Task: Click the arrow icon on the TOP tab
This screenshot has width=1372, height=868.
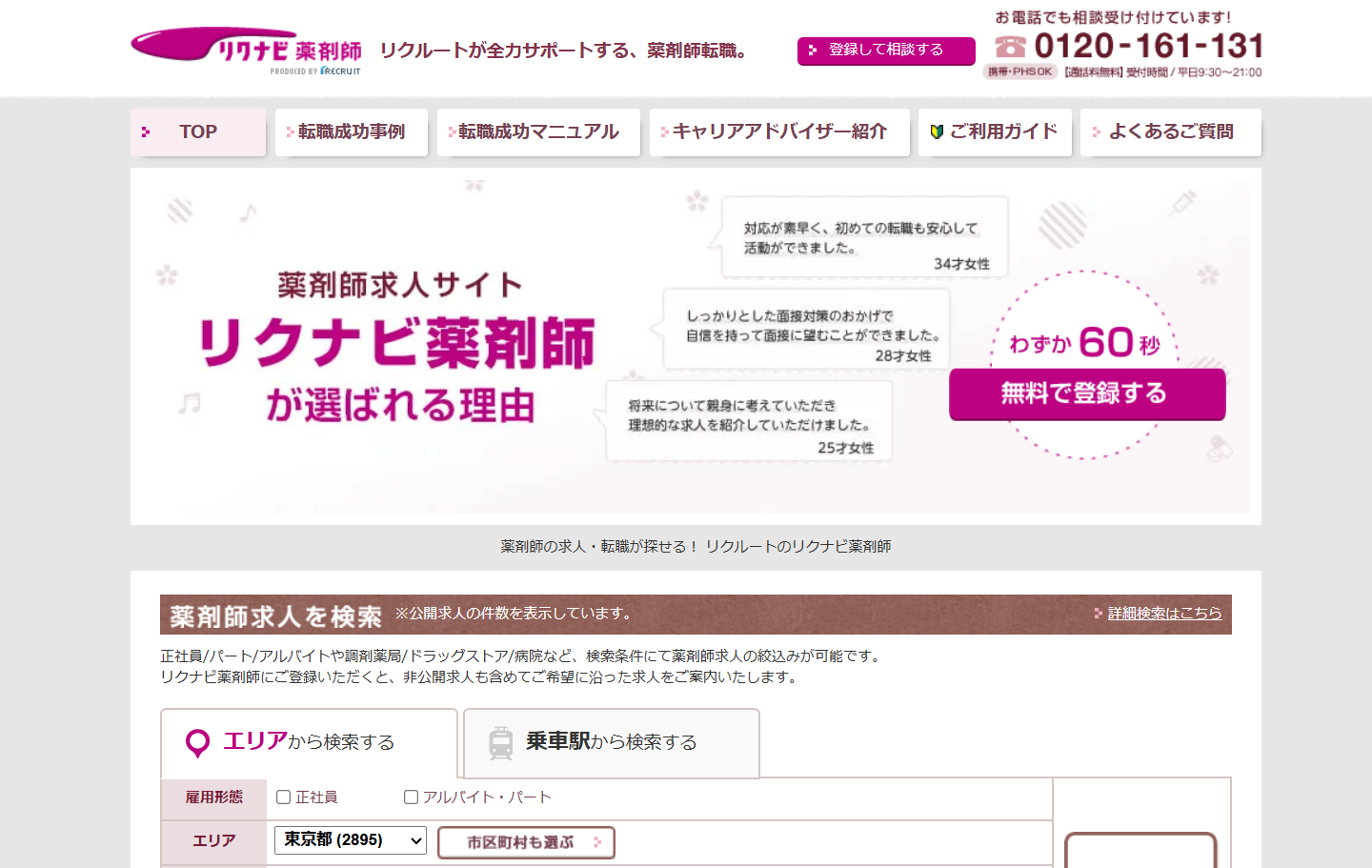Action: tap(146, 132)
